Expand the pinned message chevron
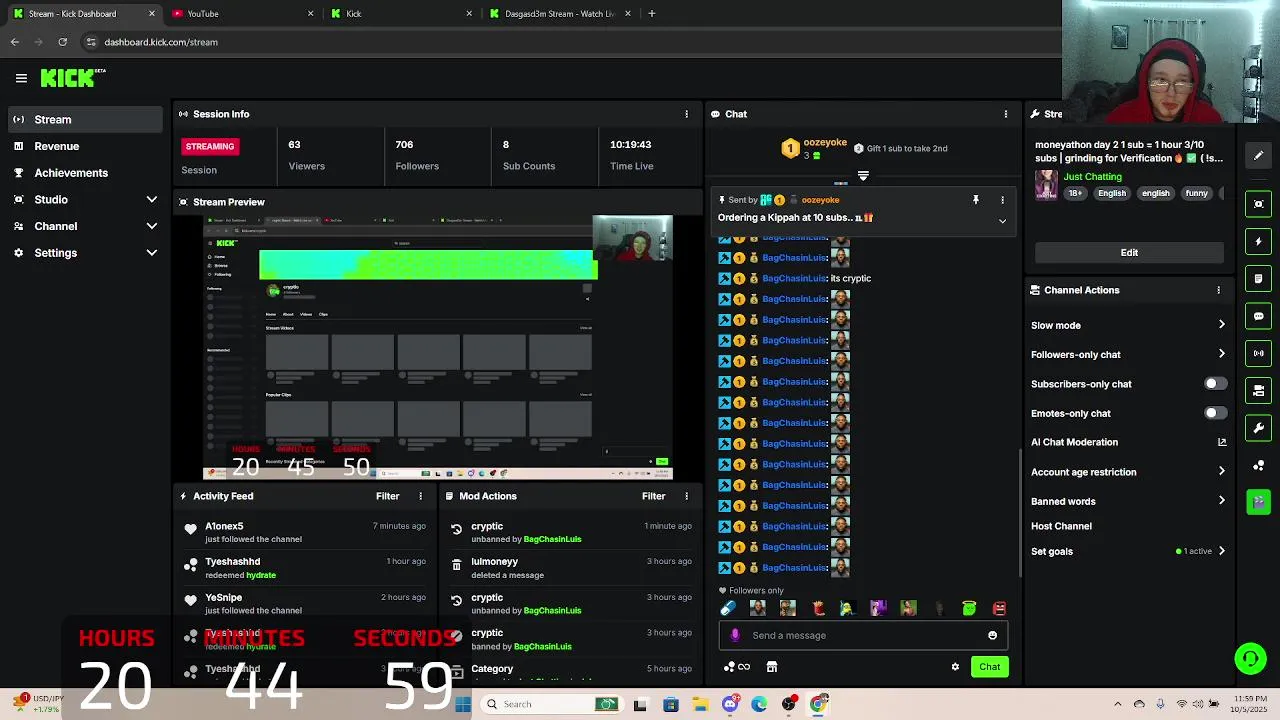Image resolution: width=1280 pixels, height=720 pixels. pos(1002,221)
